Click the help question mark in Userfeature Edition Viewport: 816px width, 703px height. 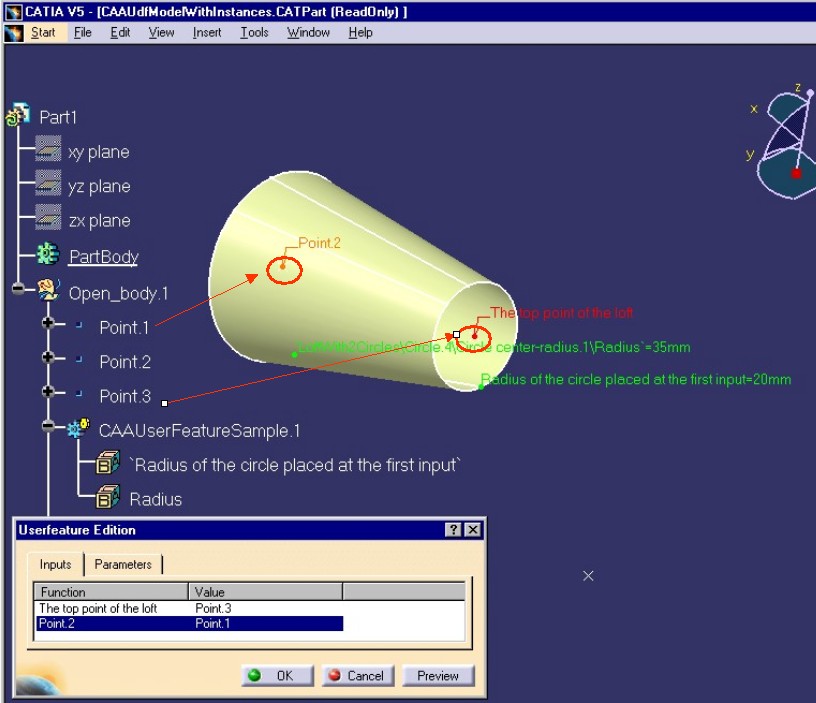453,530
